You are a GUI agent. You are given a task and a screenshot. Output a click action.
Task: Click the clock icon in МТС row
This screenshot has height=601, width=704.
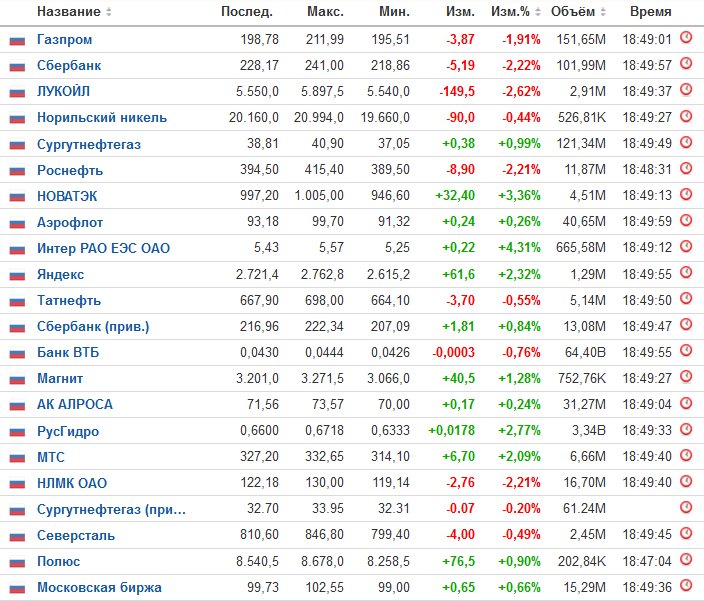tap(686, 455)
